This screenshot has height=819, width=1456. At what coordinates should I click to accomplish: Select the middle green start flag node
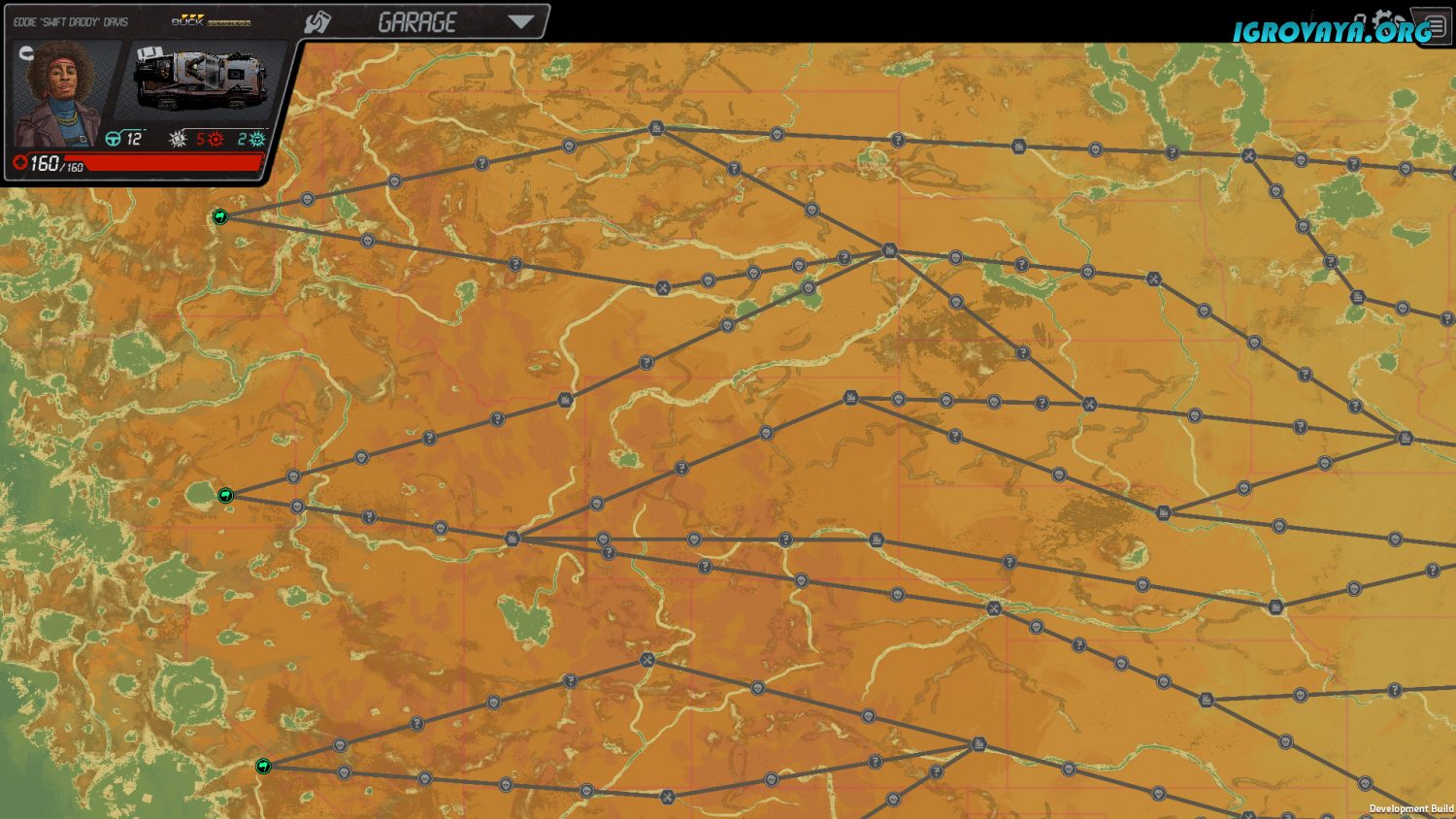point(226,495)
